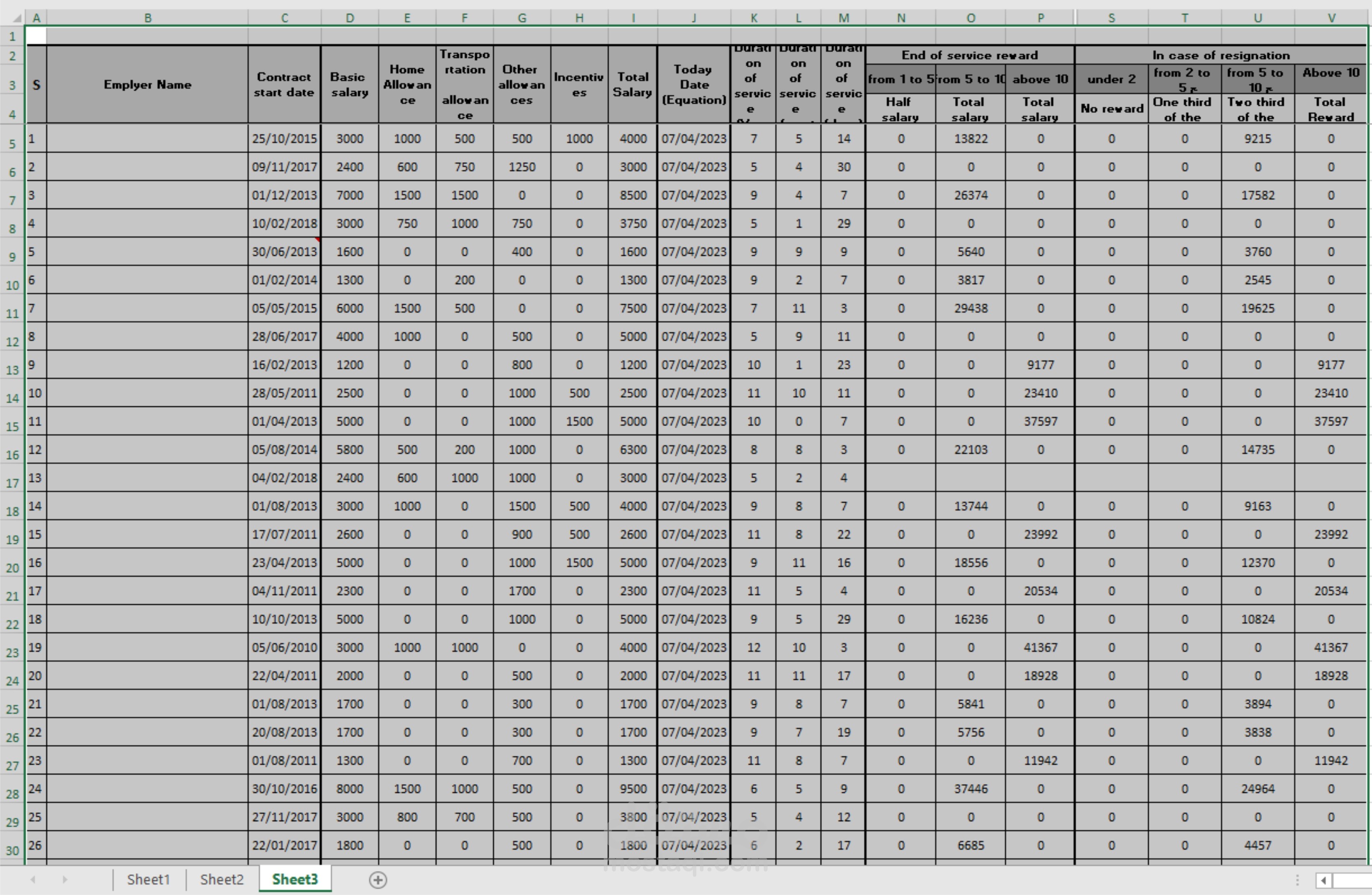Select cell with value 4457
Screen dimensions: 1372x895
[1258, 845]
